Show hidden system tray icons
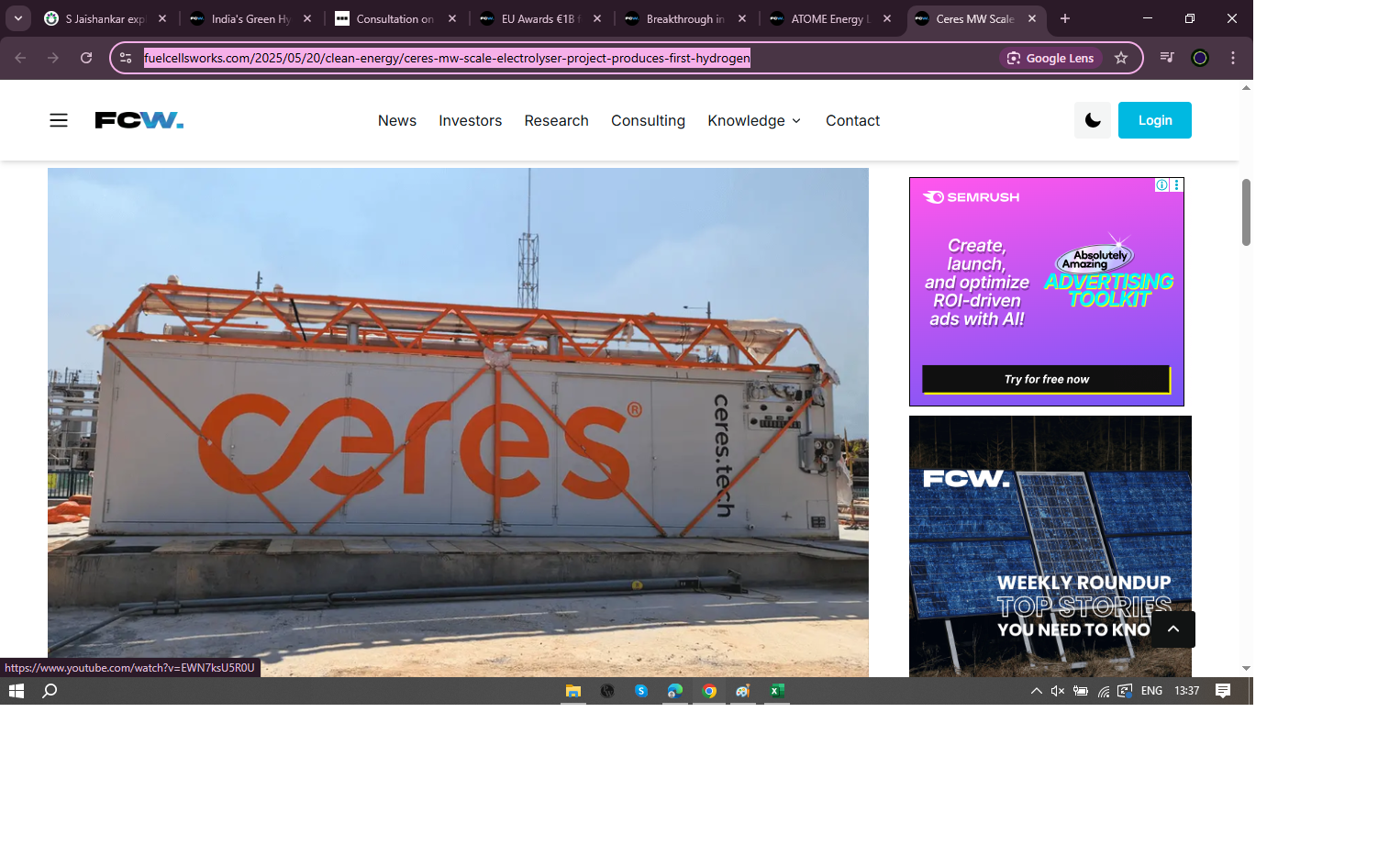Image resolution: width=1378 pixels, height=868 pixels. point(1036,691)
